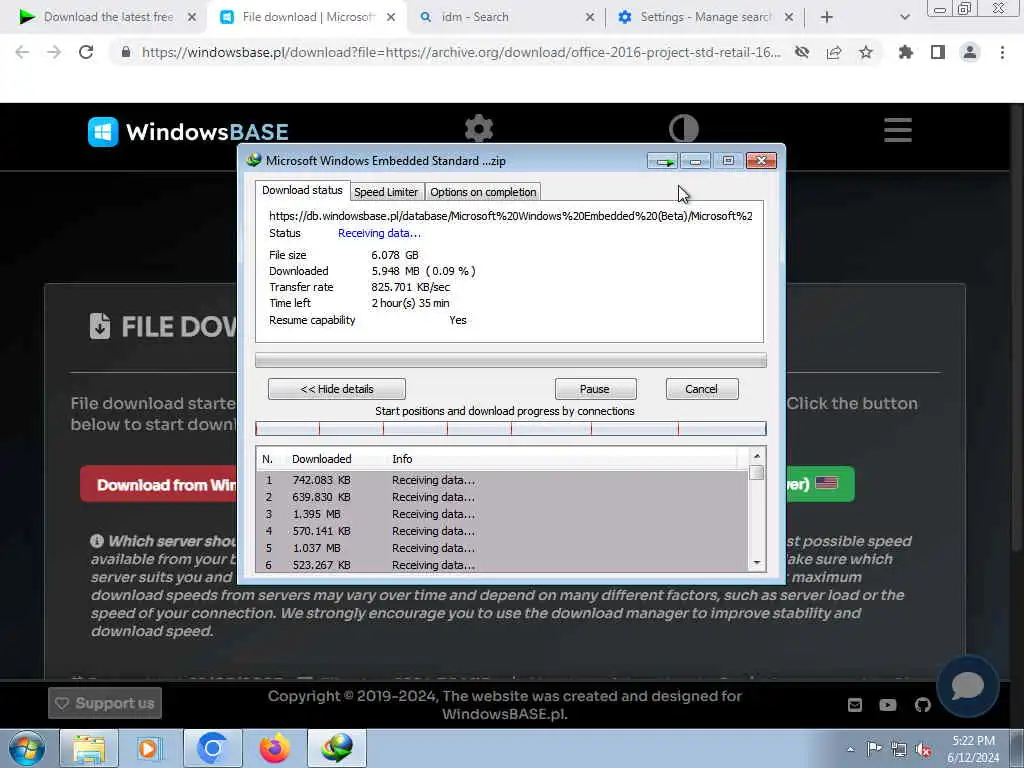The image size is (1024, 768).
Task: Open the YouTube icon in footer
Action: pos(888,705)
